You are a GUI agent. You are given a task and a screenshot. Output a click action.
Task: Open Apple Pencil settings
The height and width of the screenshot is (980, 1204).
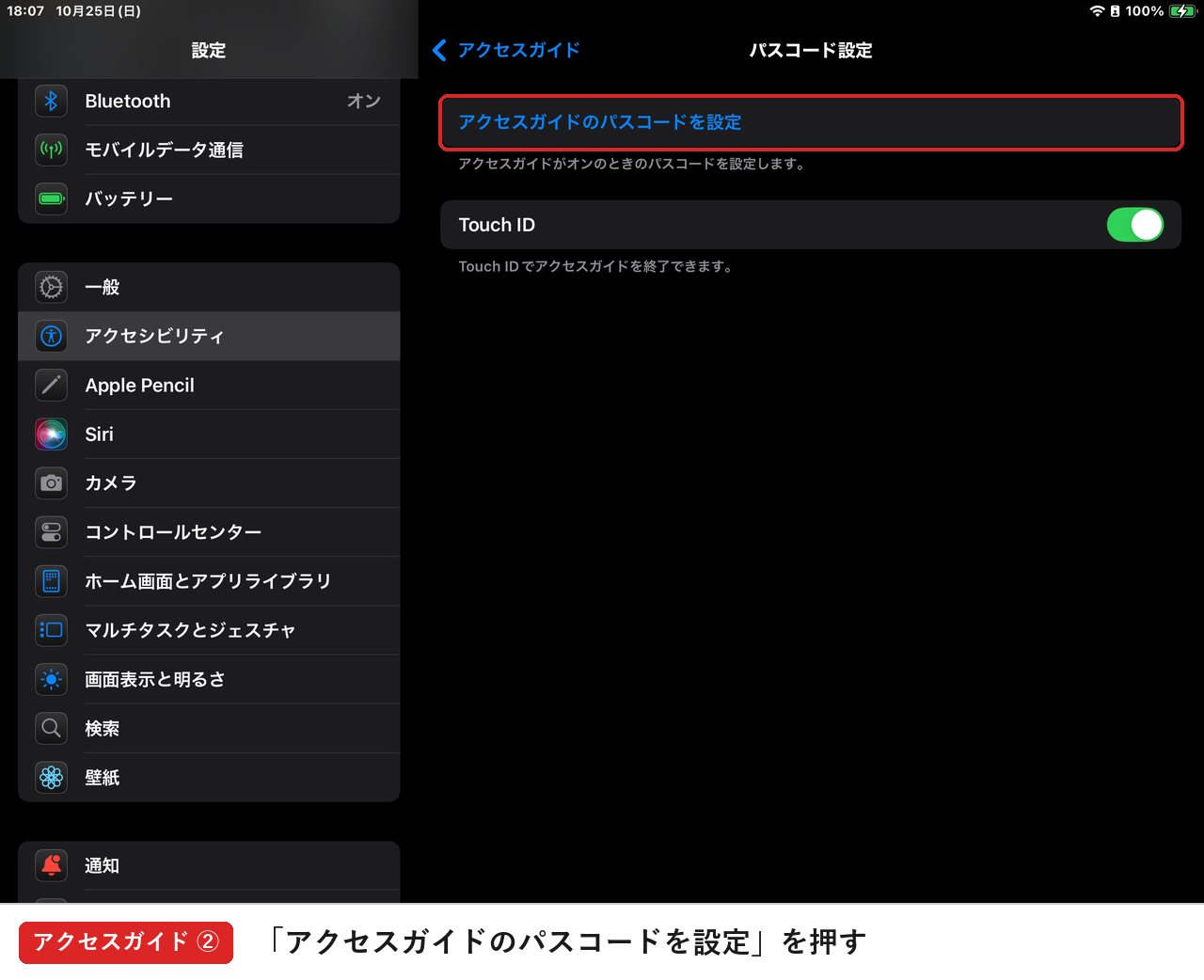(209, 385)
